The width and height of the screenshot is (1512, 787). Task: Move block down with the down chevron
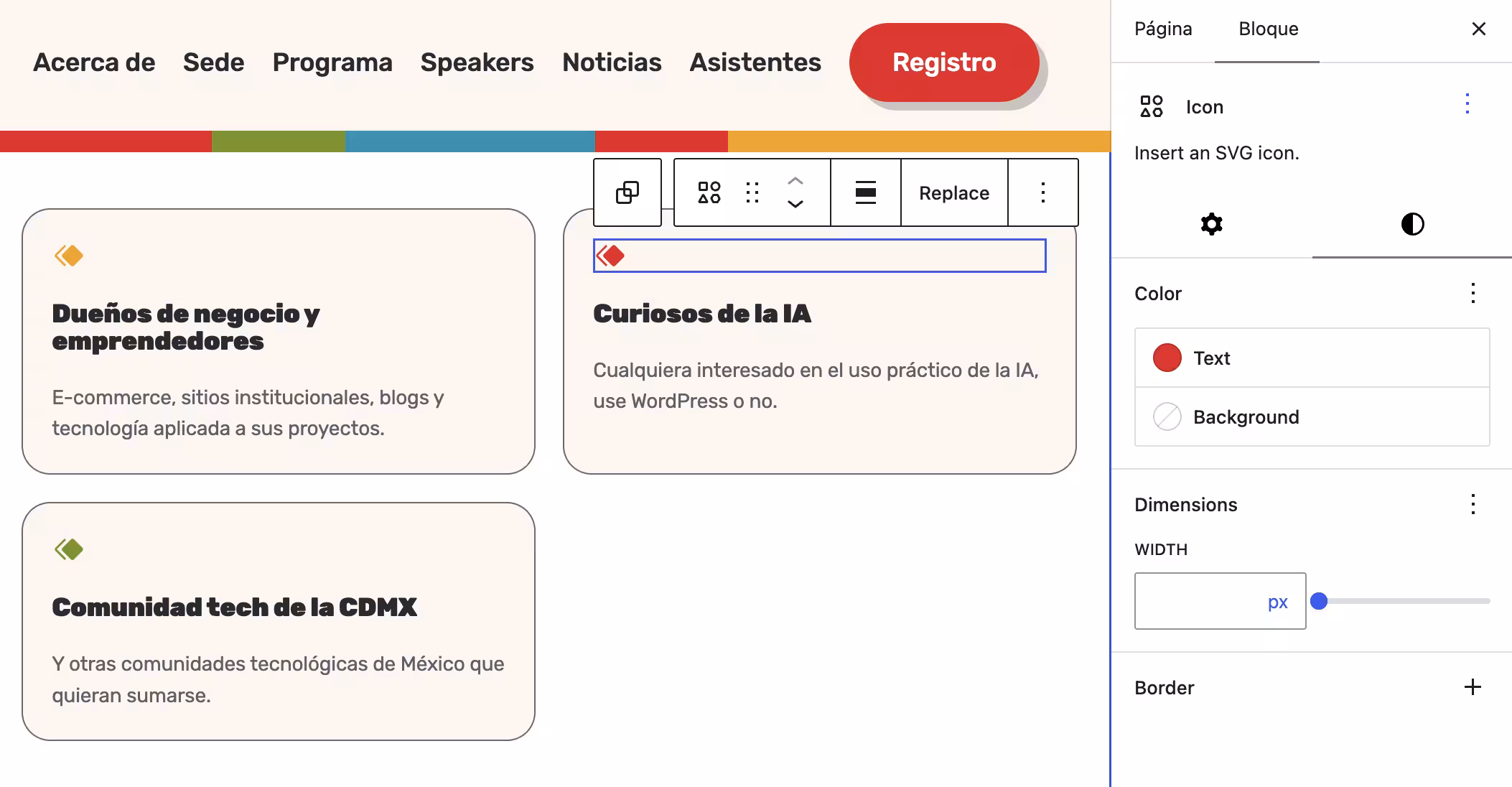pos(795,204)
